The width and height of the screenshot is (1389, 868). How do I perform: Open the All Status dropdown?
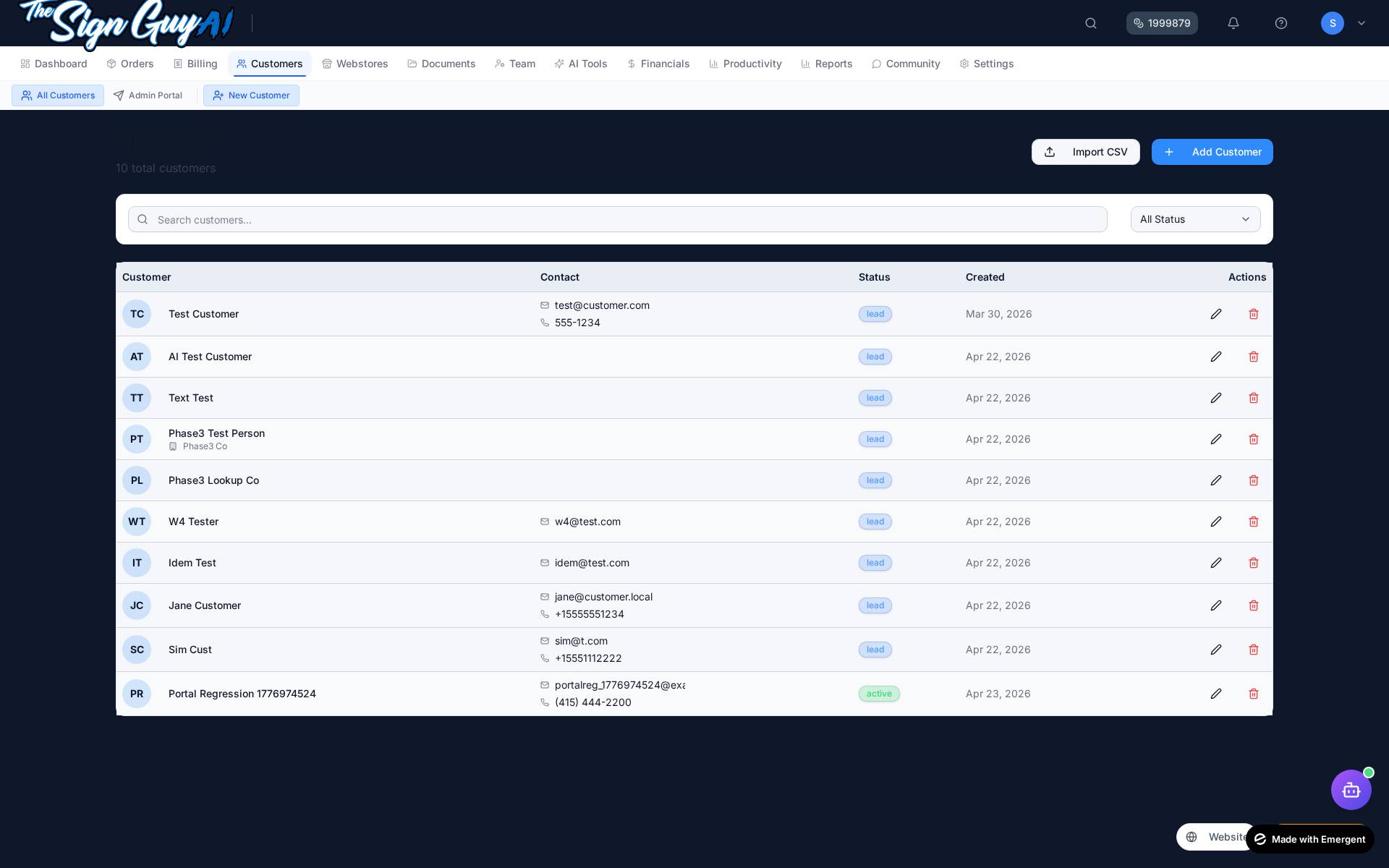click(1195, 219)
